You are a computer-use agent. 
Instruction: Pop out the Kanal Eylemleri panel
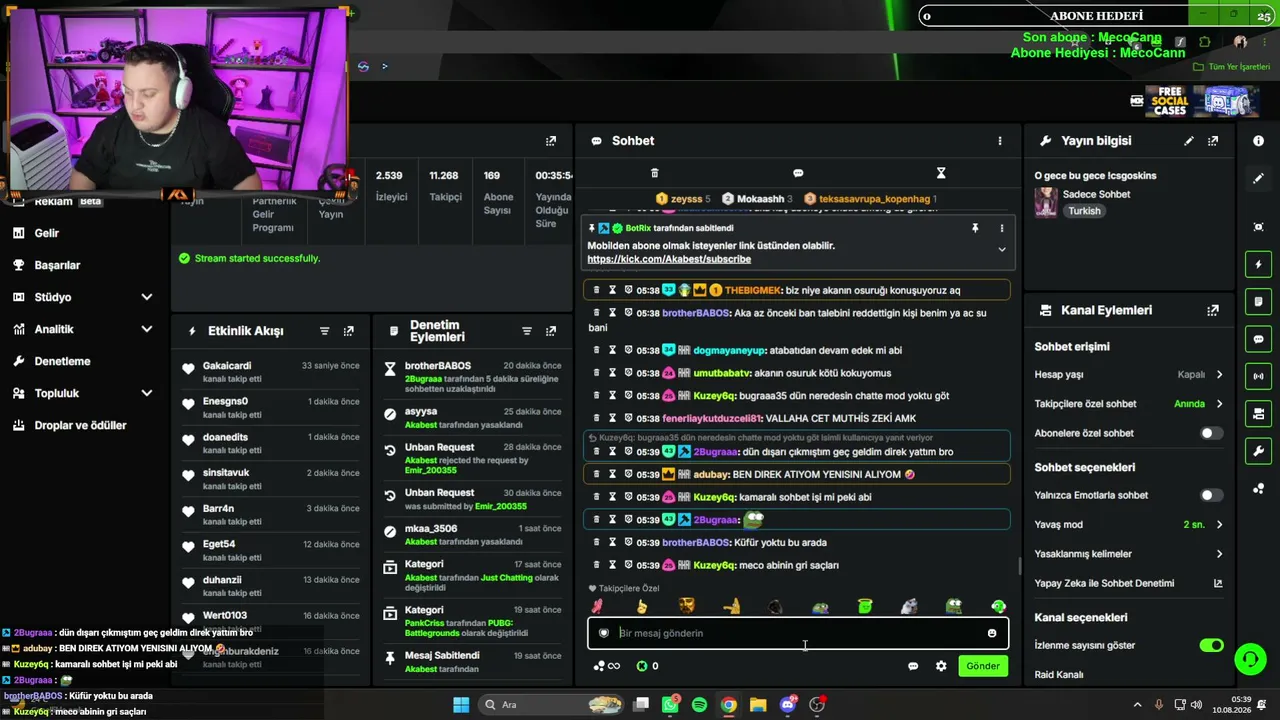1213,311
